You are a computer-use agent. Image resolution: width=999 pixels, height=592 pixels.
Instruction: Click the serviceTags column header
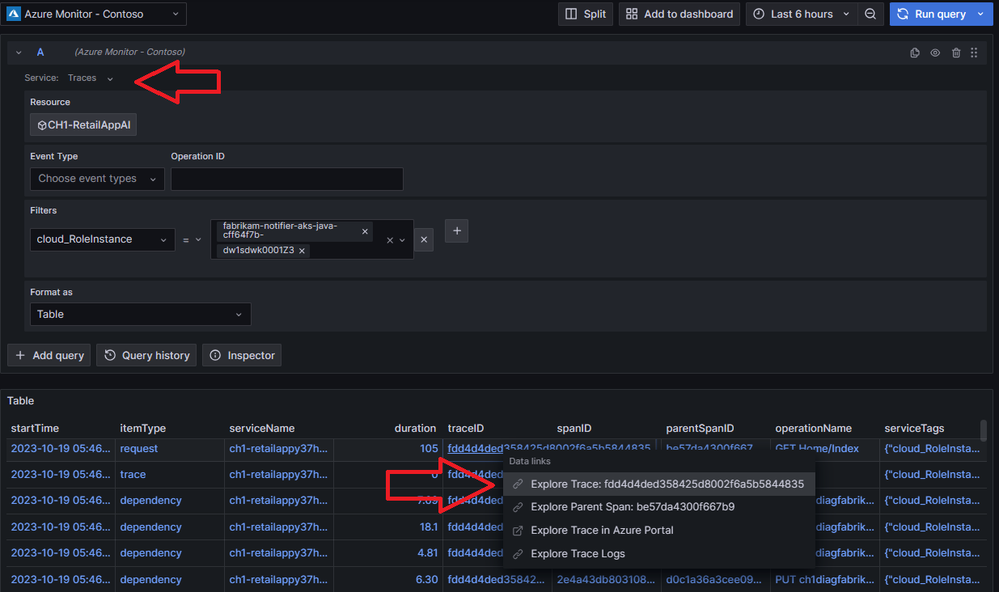click(914, 428)
